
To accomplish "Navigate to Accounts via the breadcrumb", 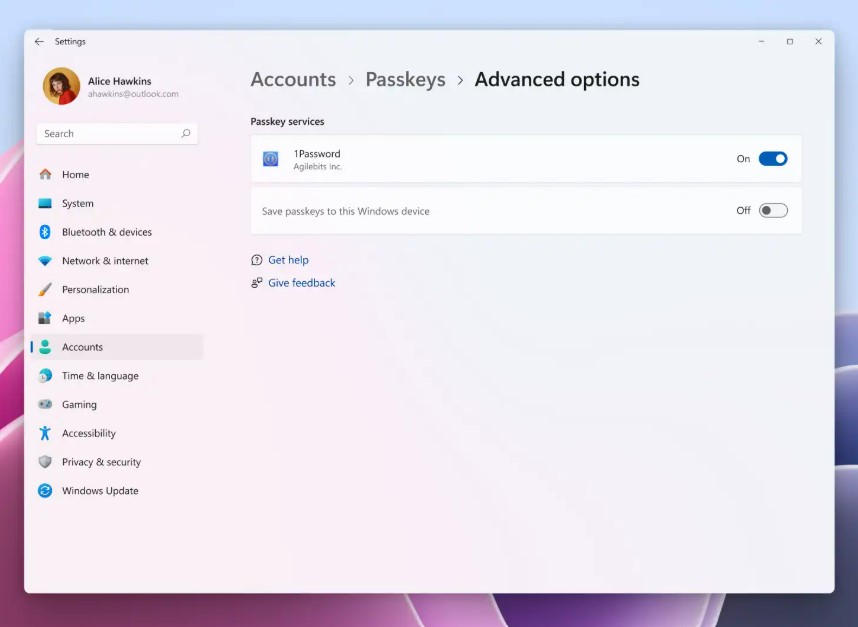I will click(293, 79).
